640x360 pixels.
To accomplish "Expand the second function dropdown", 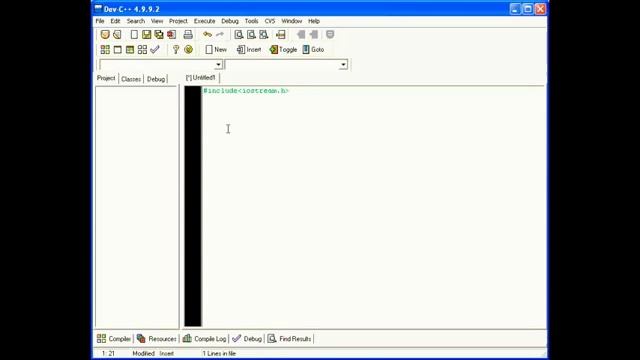I will click(343, 64).
